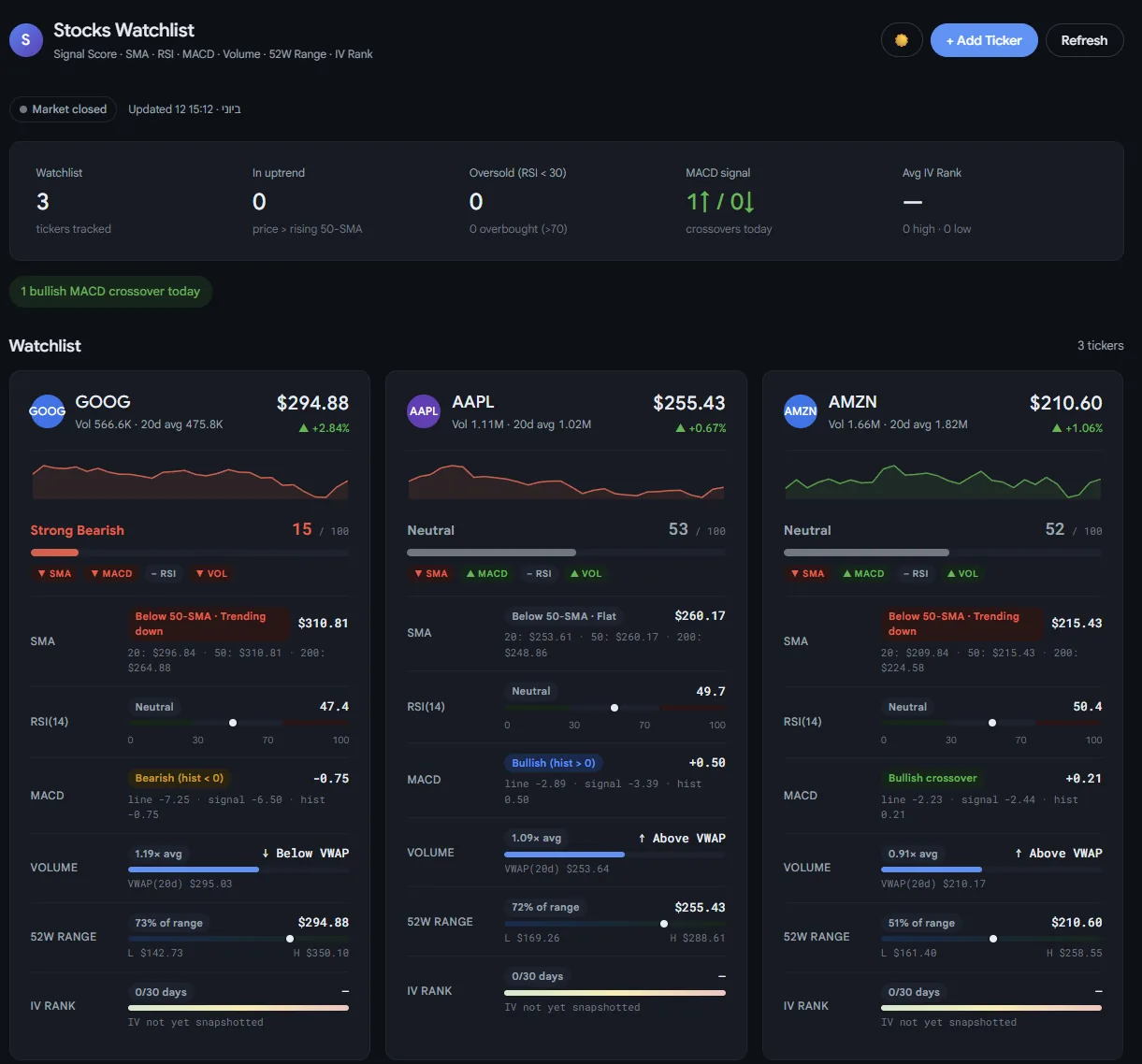Click AAPL's bullish MACD signal chip
Screen dimensions: 1142x1064
[x=487, y=574]
